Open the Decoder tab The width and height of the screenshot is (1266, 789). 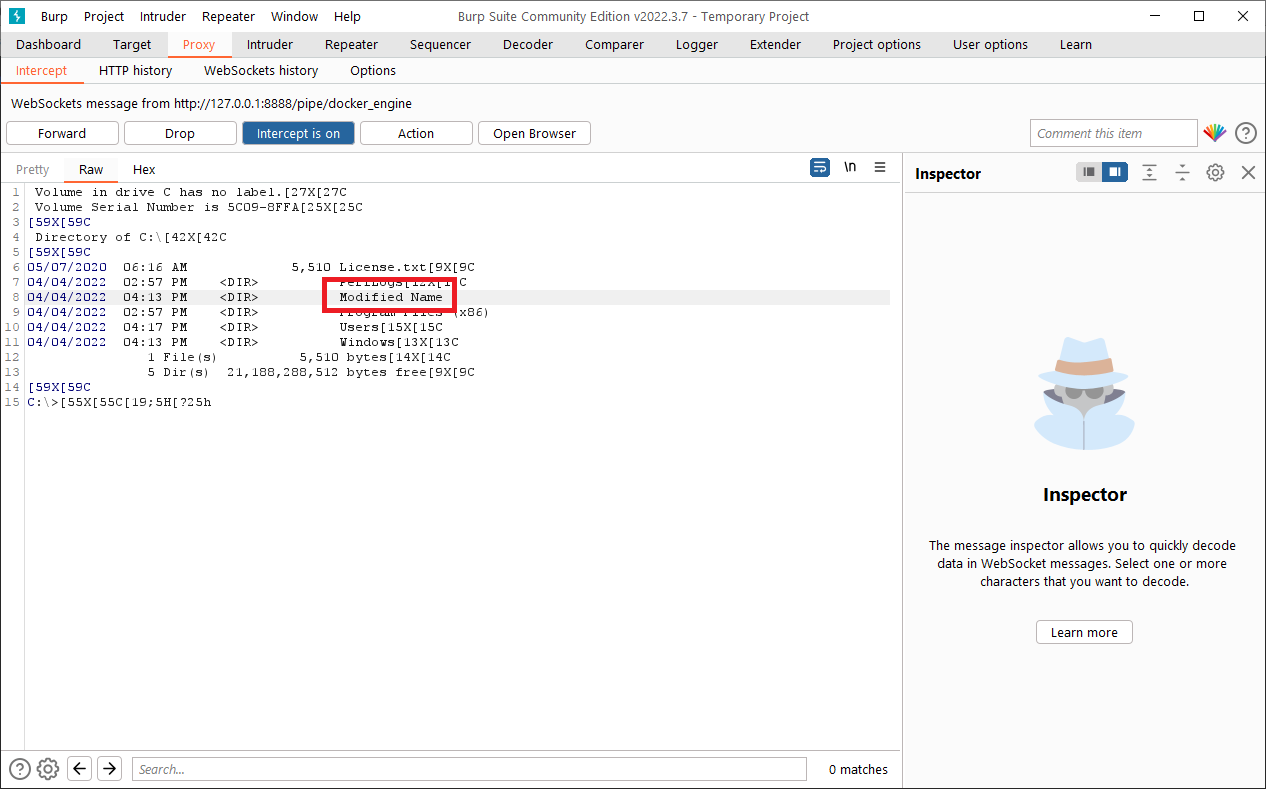coord(528,44)
